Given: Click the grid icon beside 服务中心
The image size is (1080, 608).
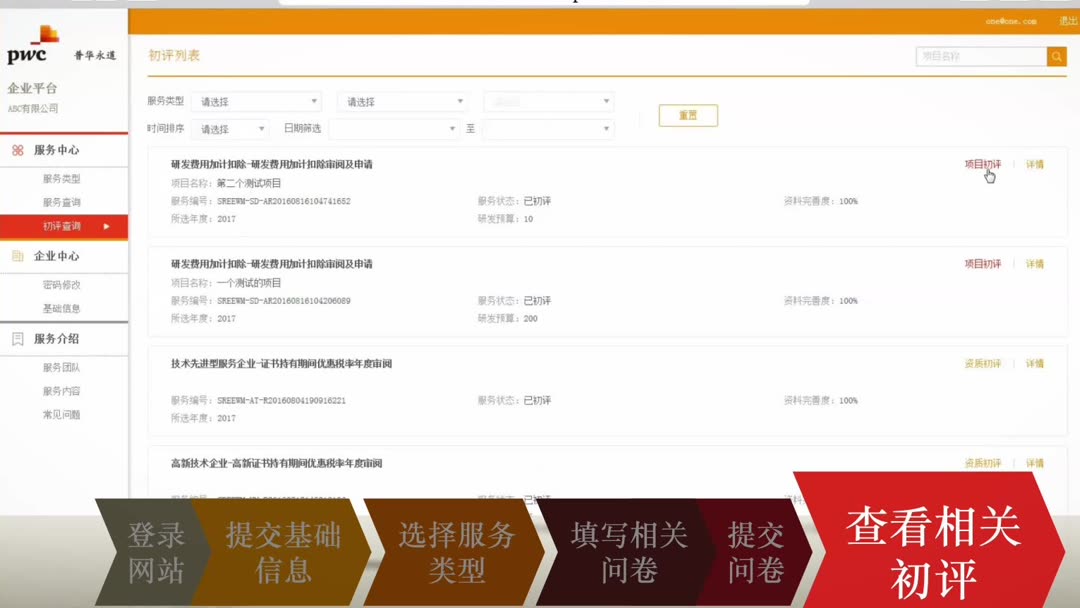Looking at the screenshot, I should click(17, 152).
